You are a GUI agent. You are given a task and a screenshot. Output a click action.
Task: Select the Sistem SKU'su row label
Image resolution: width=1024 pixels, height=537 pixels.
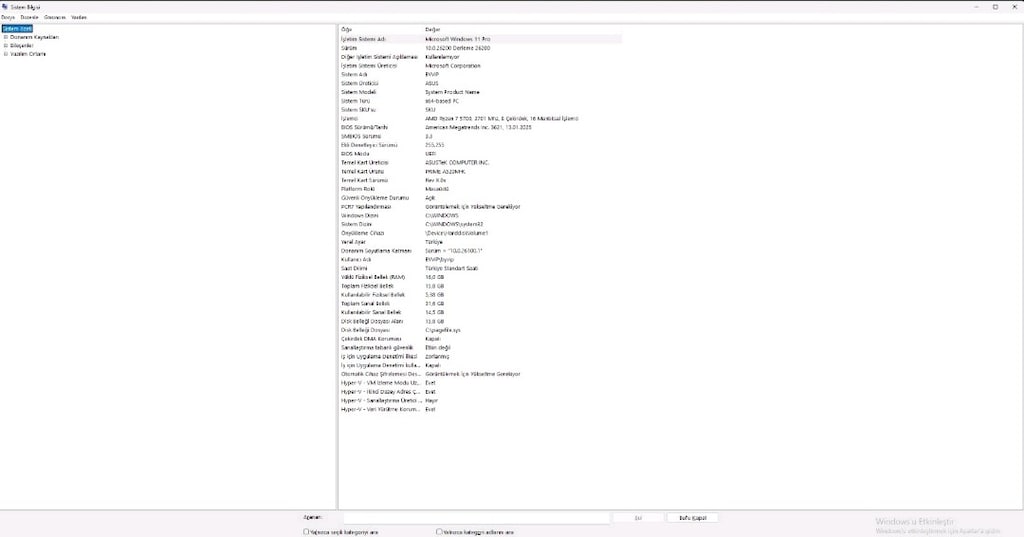[359, 110]
